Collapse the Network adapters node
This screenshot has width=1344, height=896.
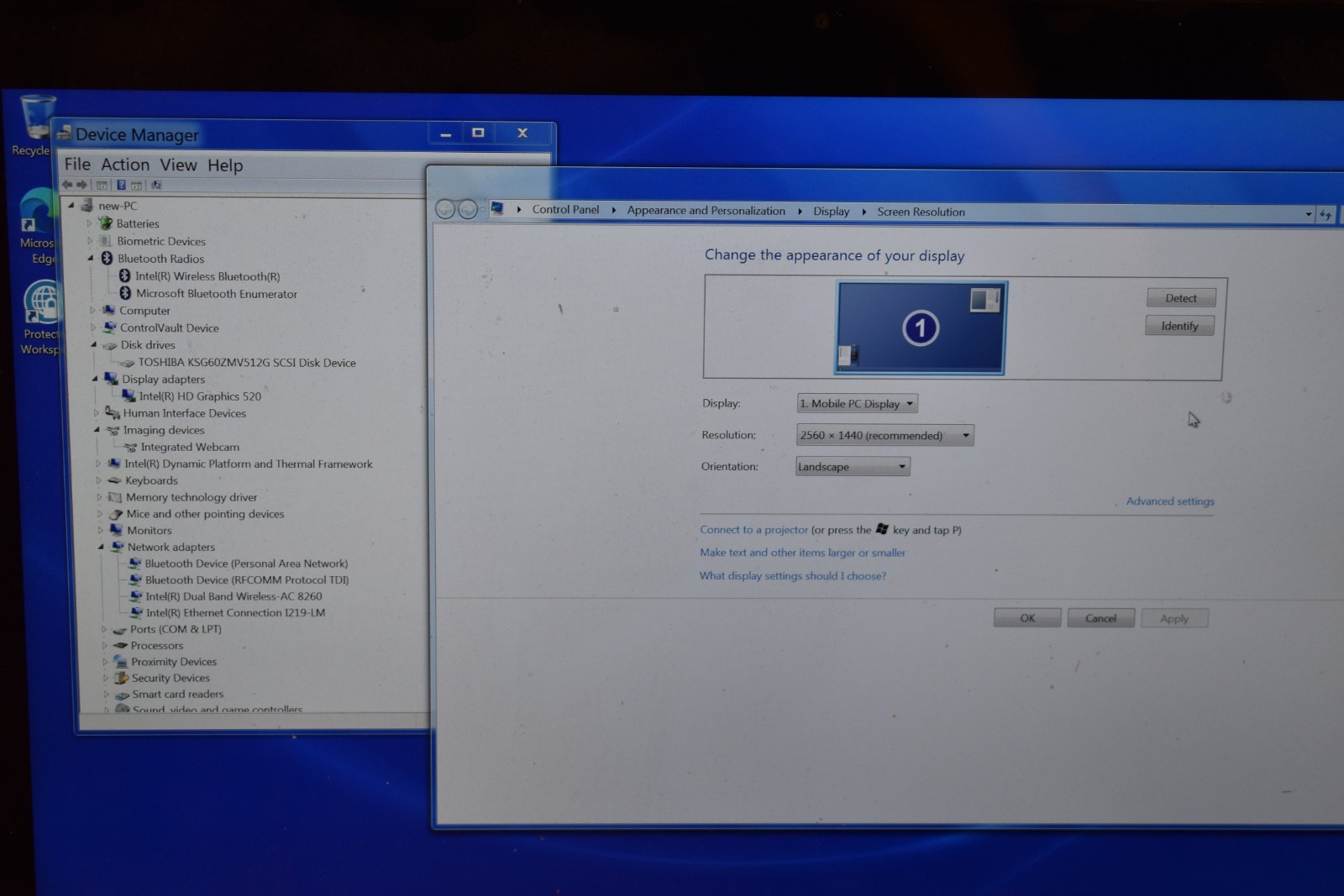pos(101,547)
